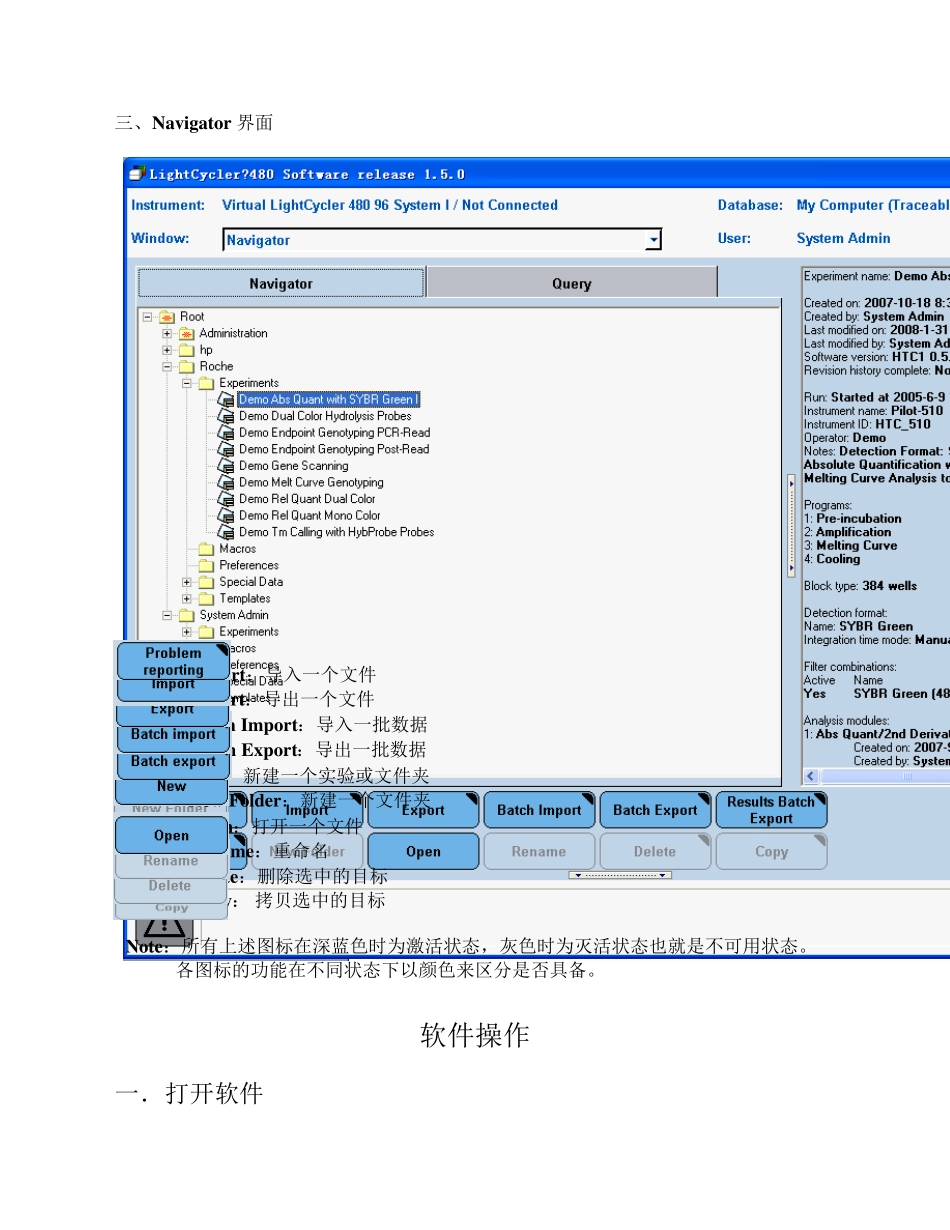
Task: Click the Administration folder icon
Action: pyautogui.click(x=186, y=333)
